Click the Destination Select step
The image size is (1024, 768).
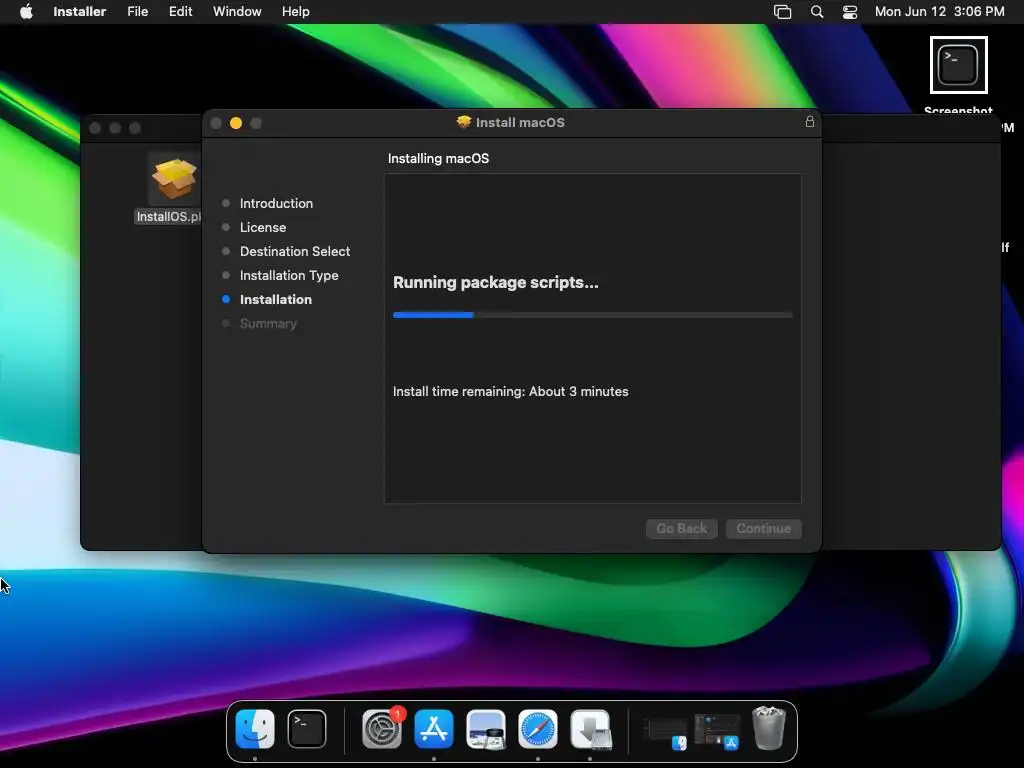coord(295,251)
